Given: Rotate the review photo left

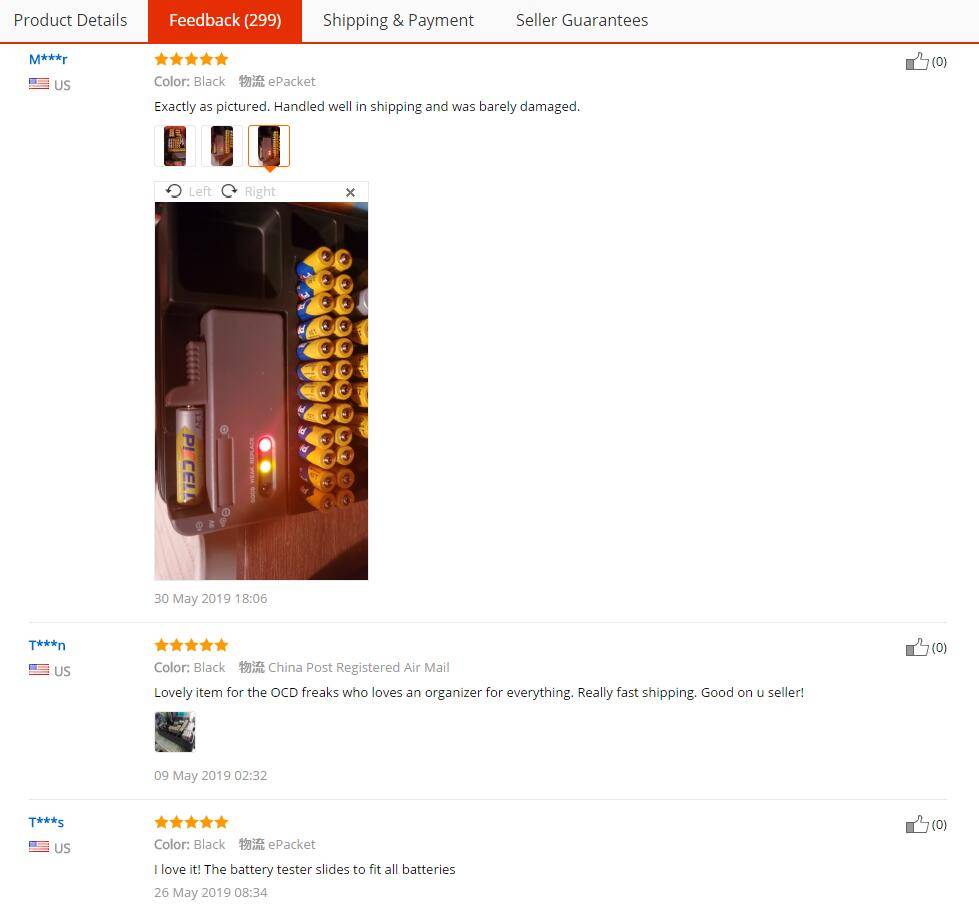Looking at the screenshot, I should [x=189, y=191].
